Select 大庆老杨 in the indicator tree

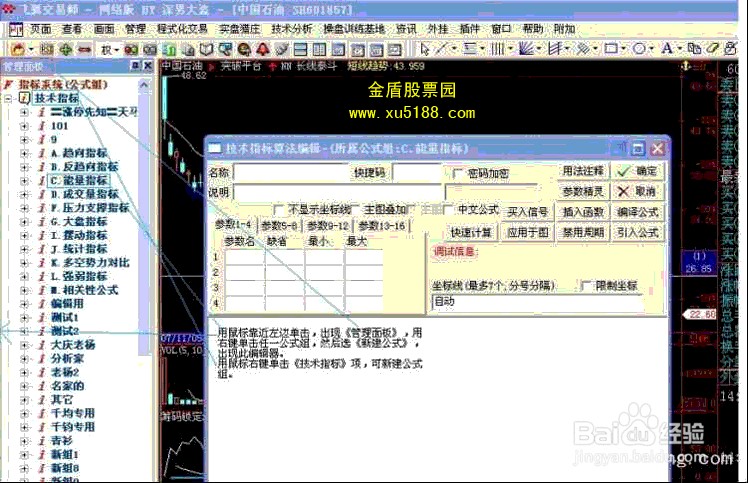point(73,345)
